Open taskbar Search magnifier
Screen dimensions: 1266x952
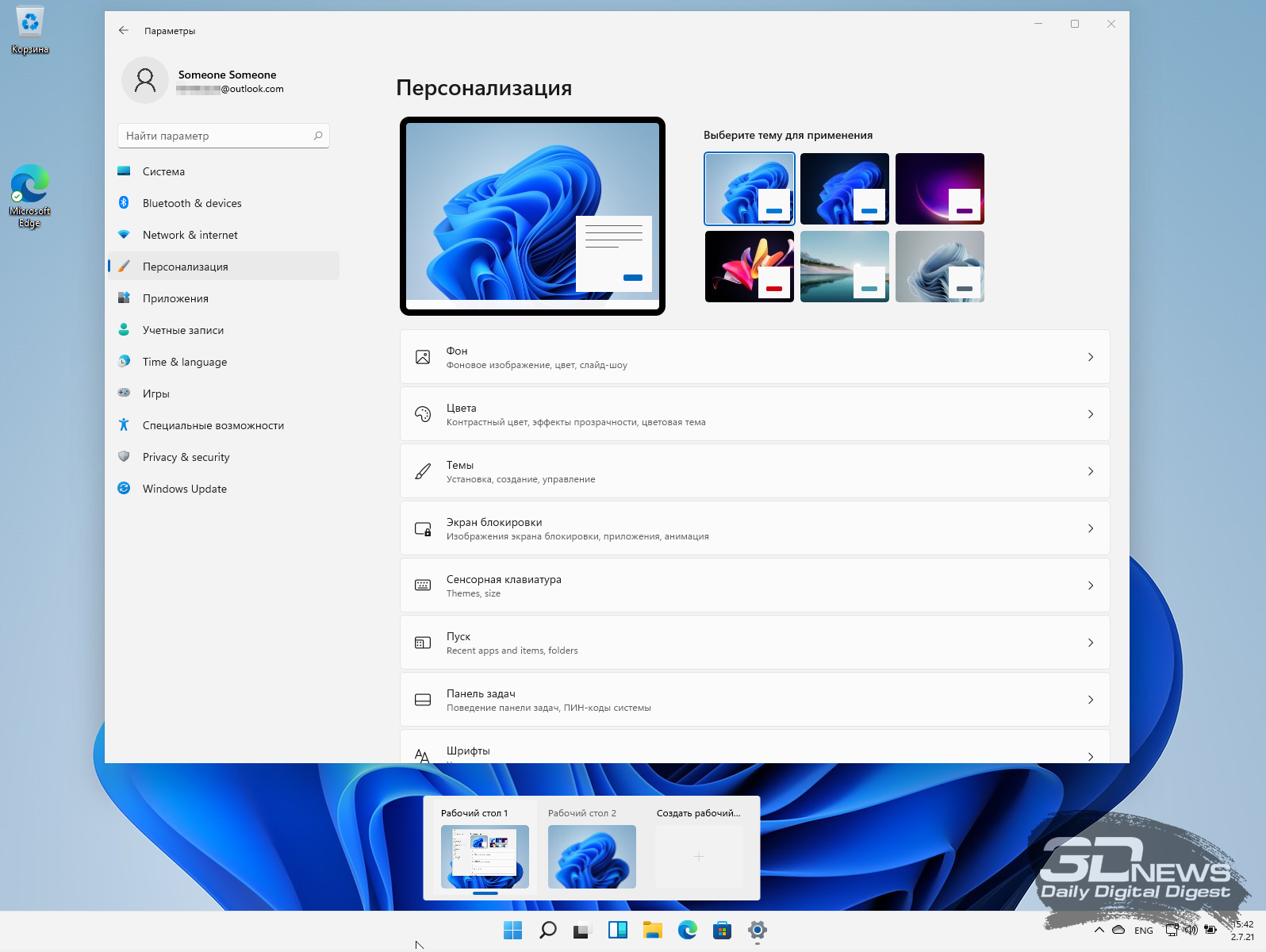(x=548, y=930)
